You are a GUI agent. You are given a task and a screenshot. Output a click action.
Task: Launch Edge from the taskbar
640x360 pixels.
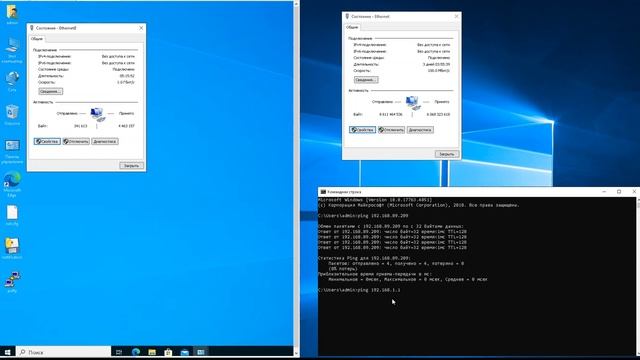point(136,352)
